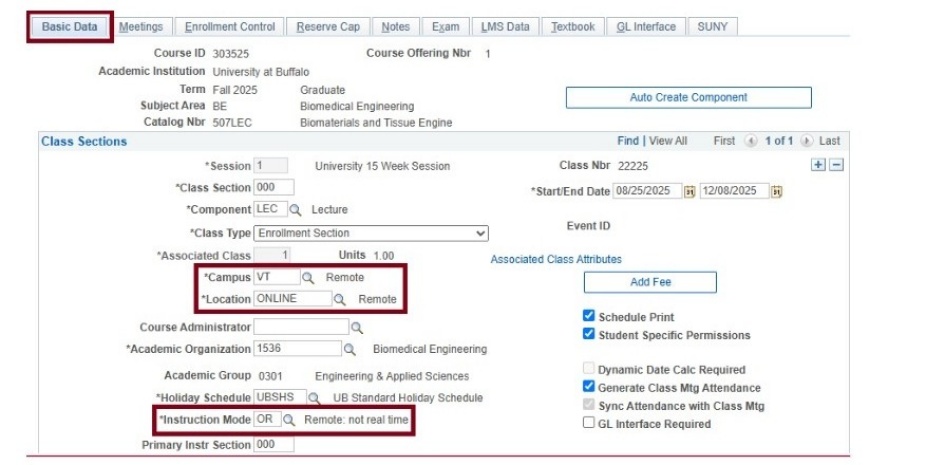
Task: Toggle Dynamic Date Calc Required checkbox
Action: click(x=588, y=368)
